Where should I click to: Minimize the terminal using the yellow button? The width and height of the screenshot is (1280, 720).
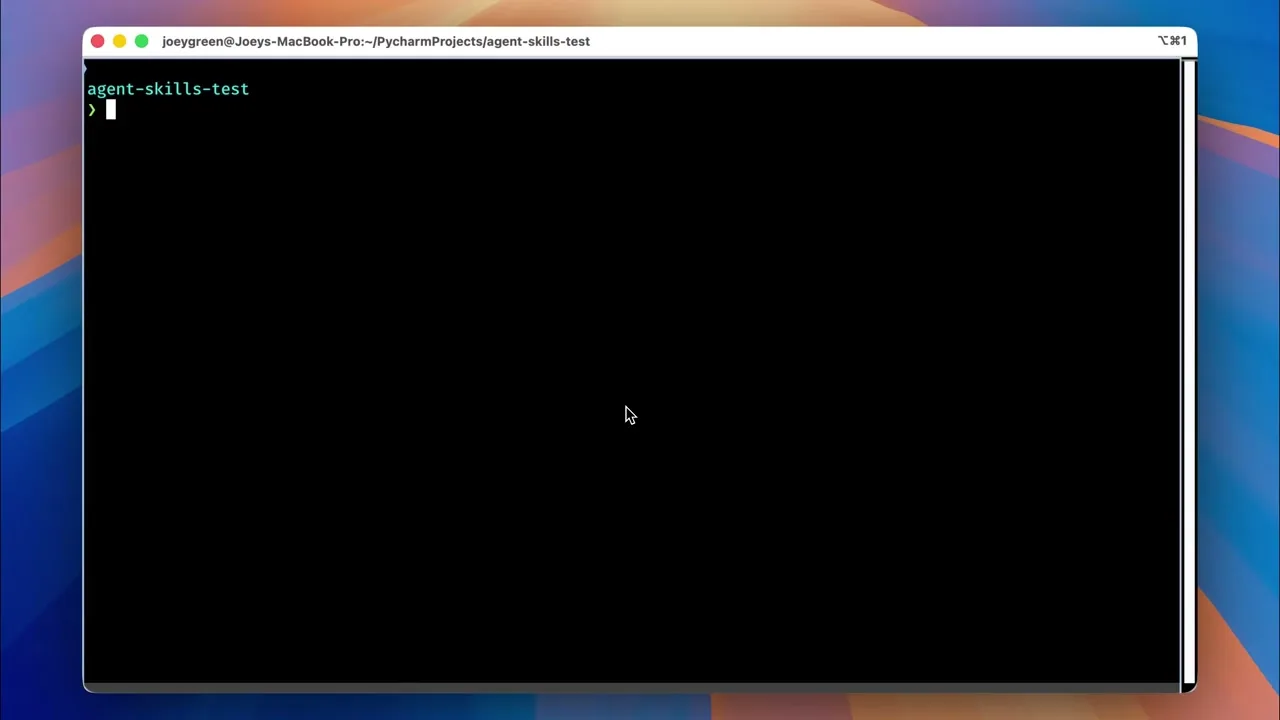[119, 41]
